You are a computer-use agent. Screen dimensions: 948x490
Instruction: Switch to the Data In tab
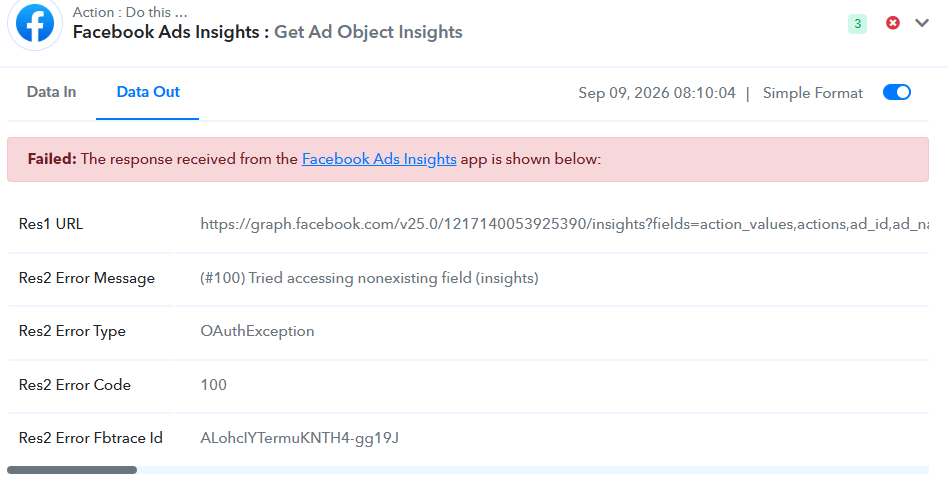pyautogui.click(x=51, y=92)
